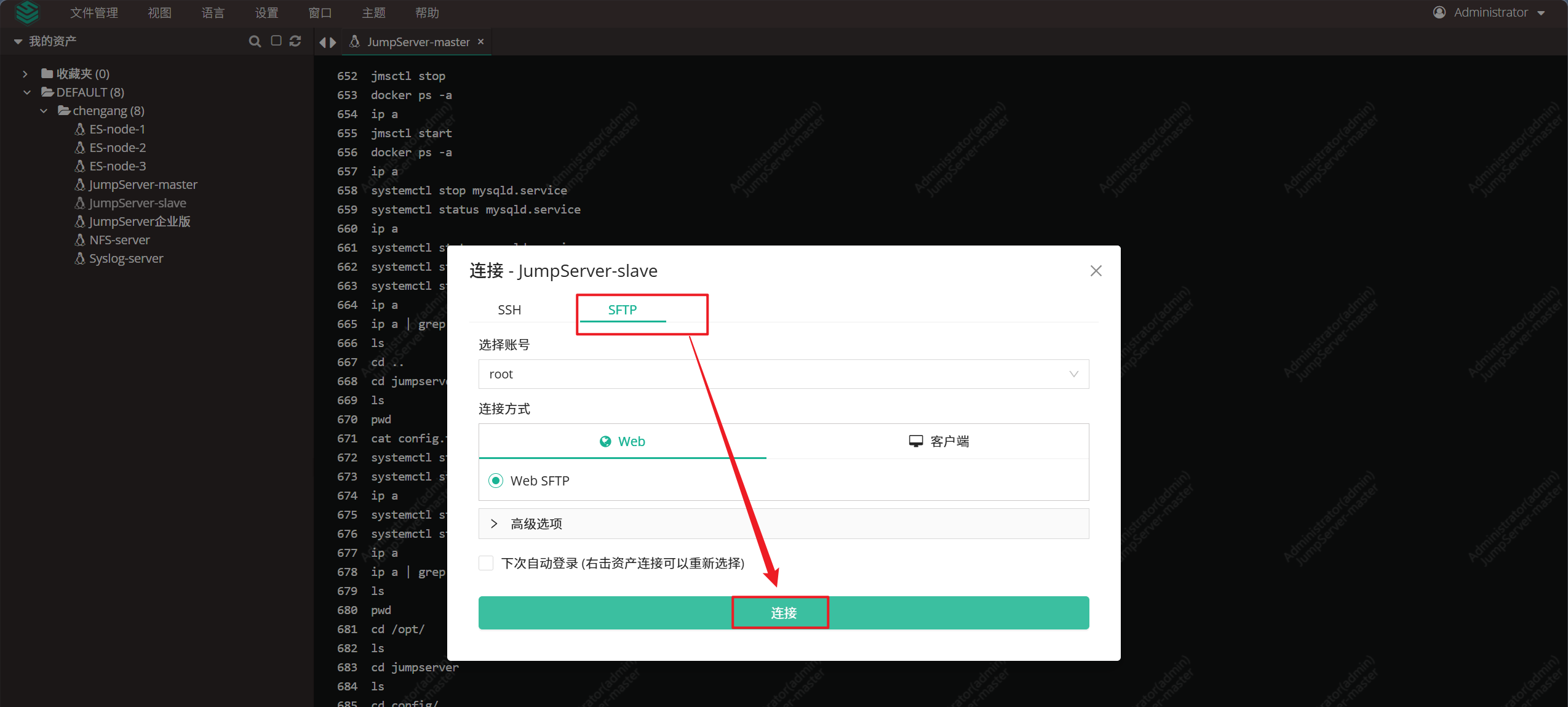Click the JumpServer logo icon
The image size is (1568, 707).
coord(27,12)
